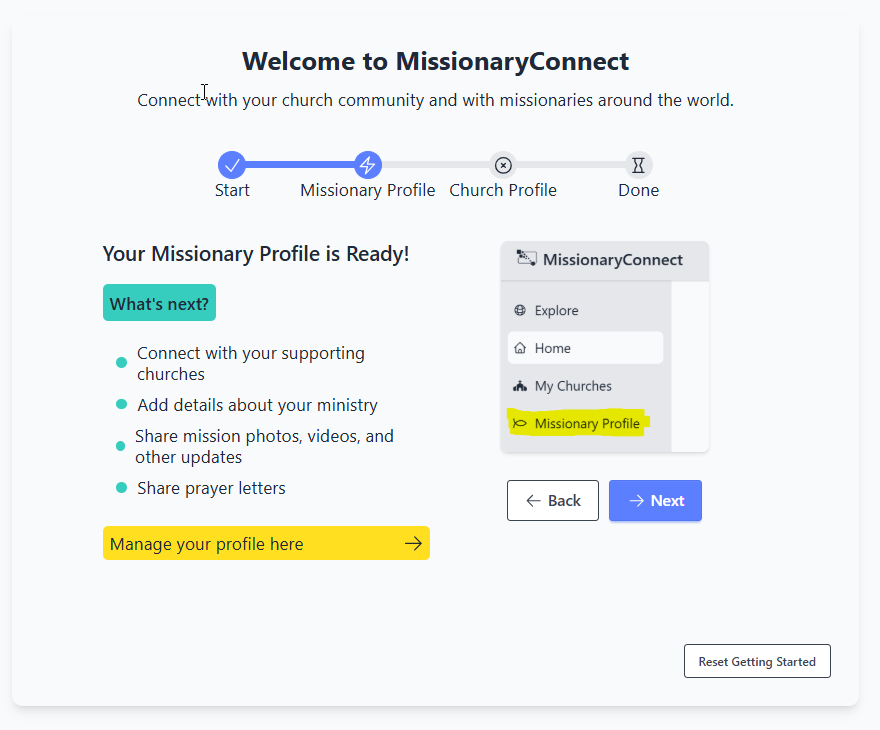Image resolution: width=880 pixels, height=730 pixels.
Task: Click Reset Getting Started button
Action: pos(757,661)
